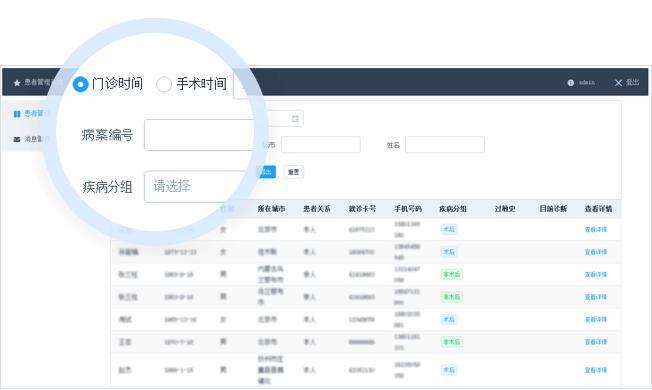Click the star icon in header
Viewport: 652px width, 390px height.
click(x=17, y=83)
